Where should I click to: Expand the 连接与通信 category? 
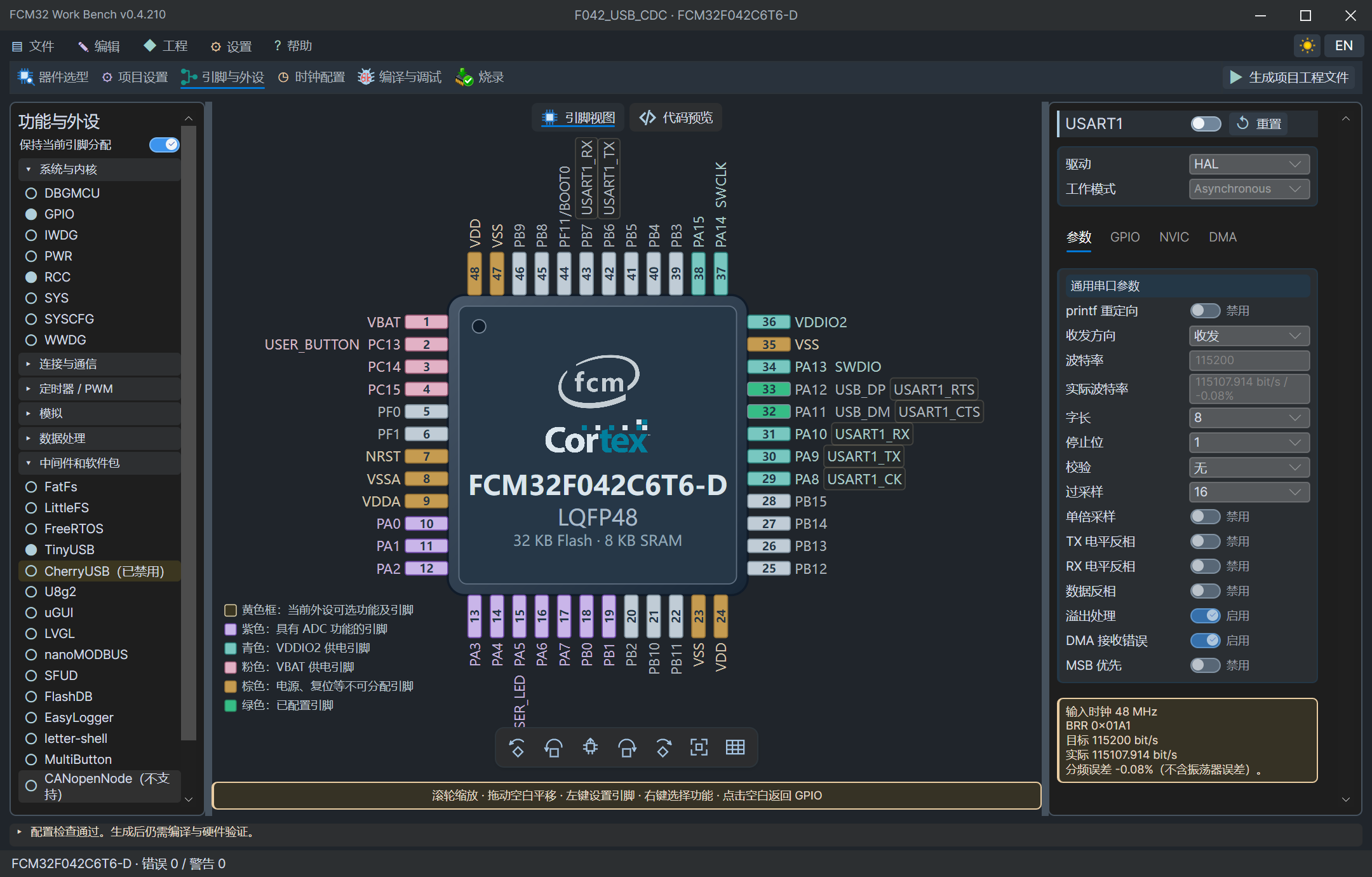(x=100, y=364)
